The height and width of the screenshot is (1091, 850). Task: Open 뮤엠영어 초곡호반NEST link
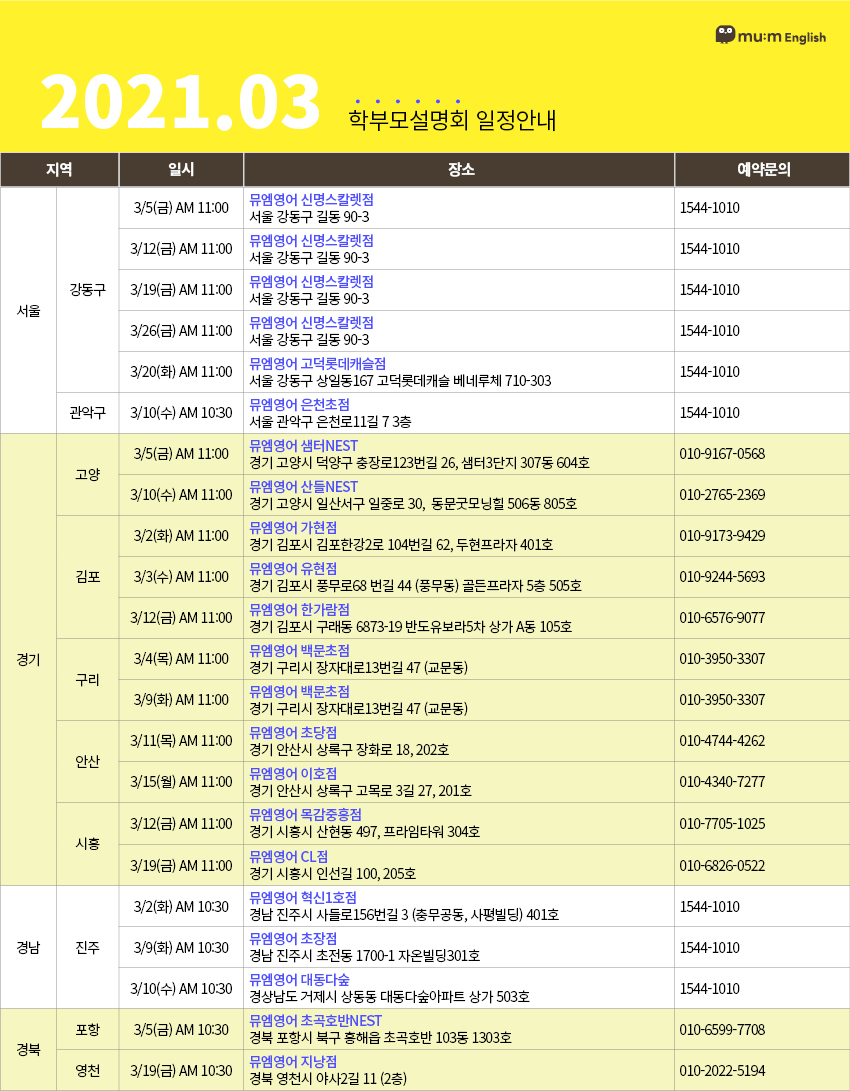pyautogui.click(x=316, y=1021)
